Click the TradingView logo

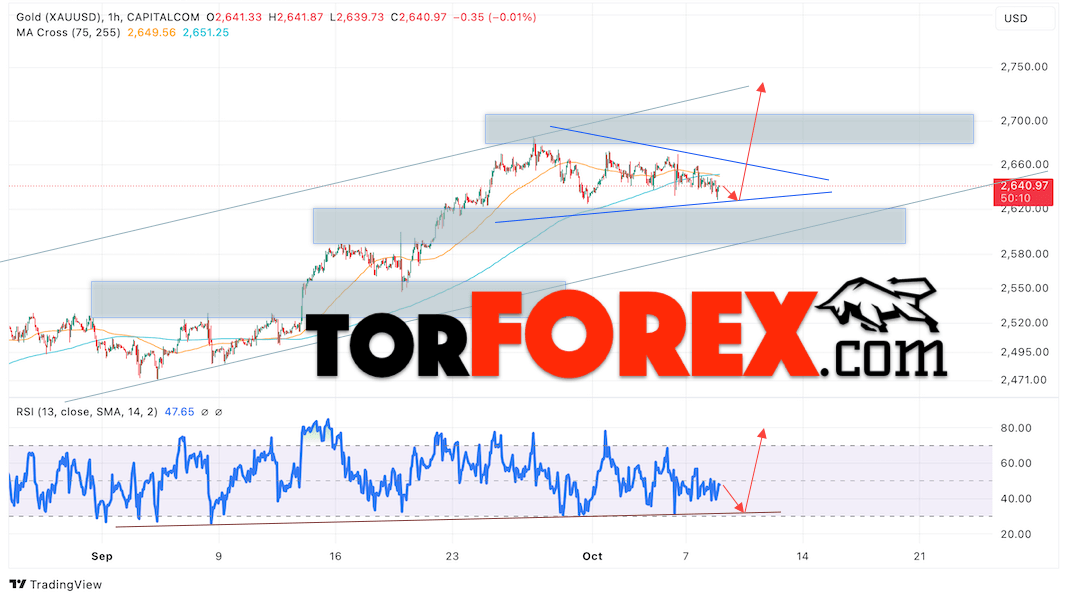(x=56, y=584)
